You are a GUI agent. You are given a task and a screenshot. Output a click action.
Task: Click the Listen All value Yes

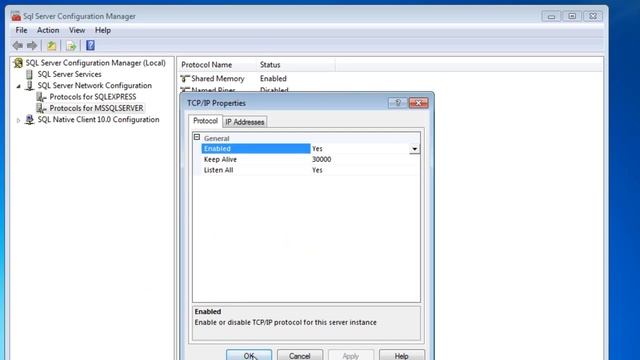pos(317,170)
